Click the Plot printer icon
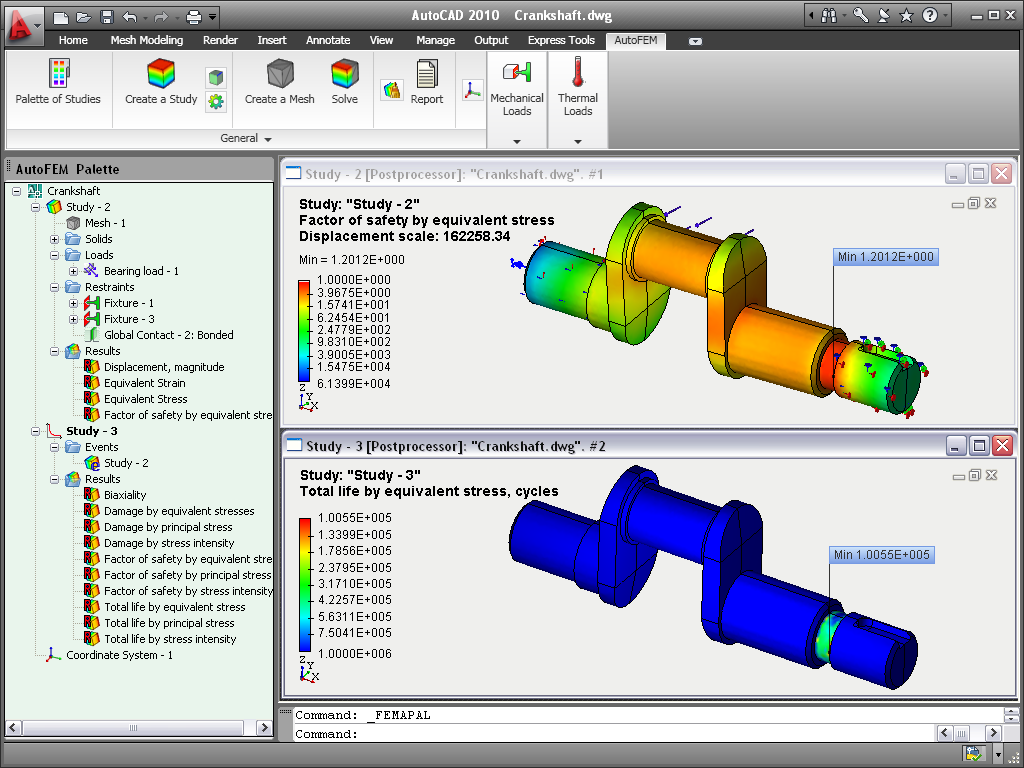The width and height of the screenshot is (1024, 768). tap(194, 17)
